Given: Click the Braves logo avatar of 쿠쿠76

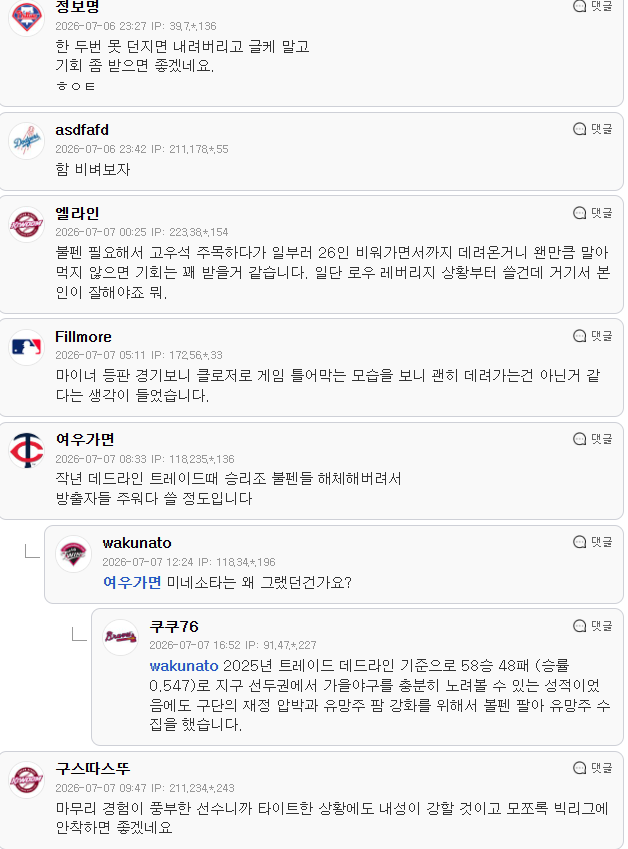Looking at the screenshot, I should [121, 637].
